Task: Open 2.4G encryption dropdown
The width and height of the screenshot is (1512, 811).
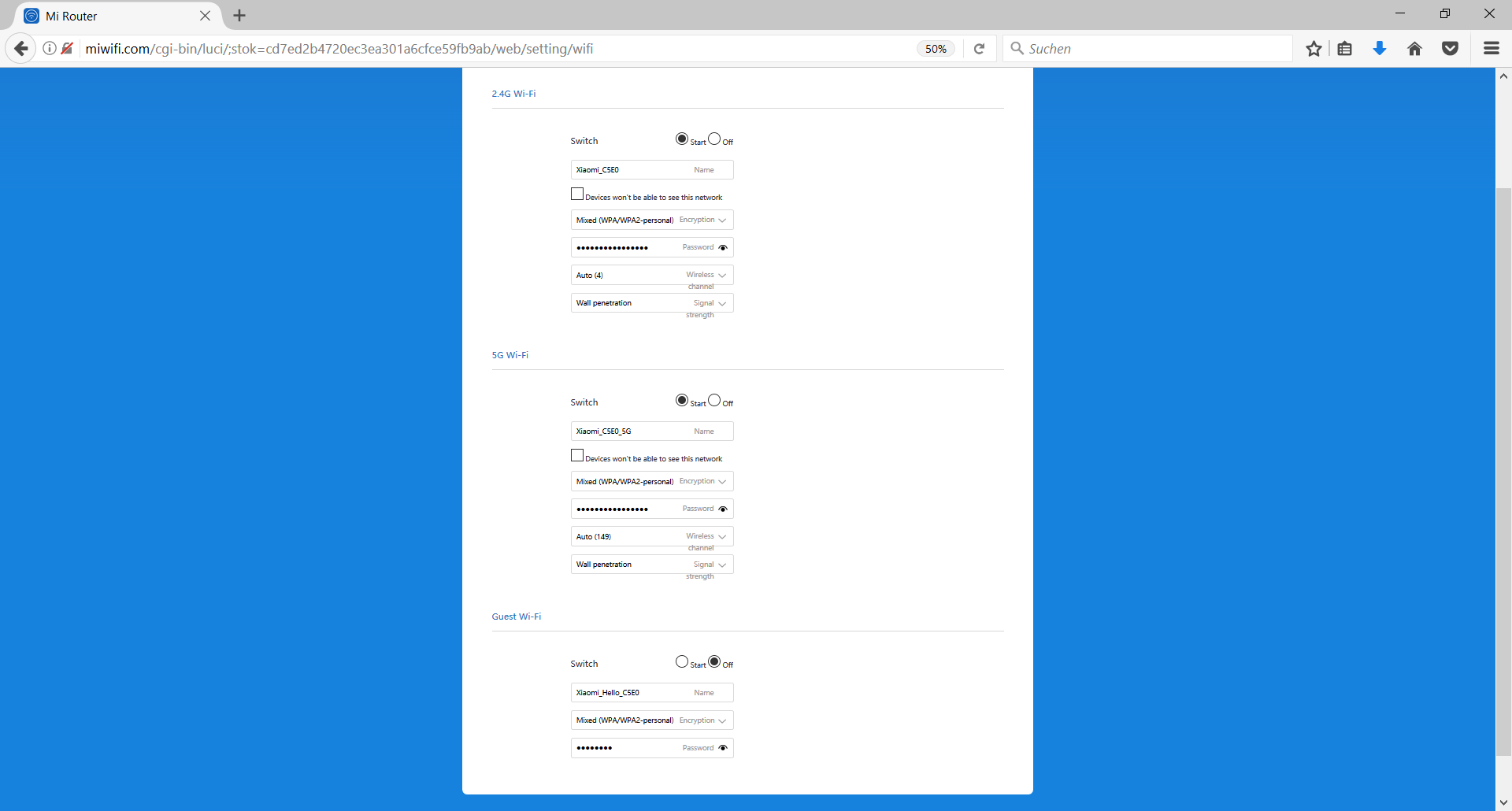Action: pos(652,220)
